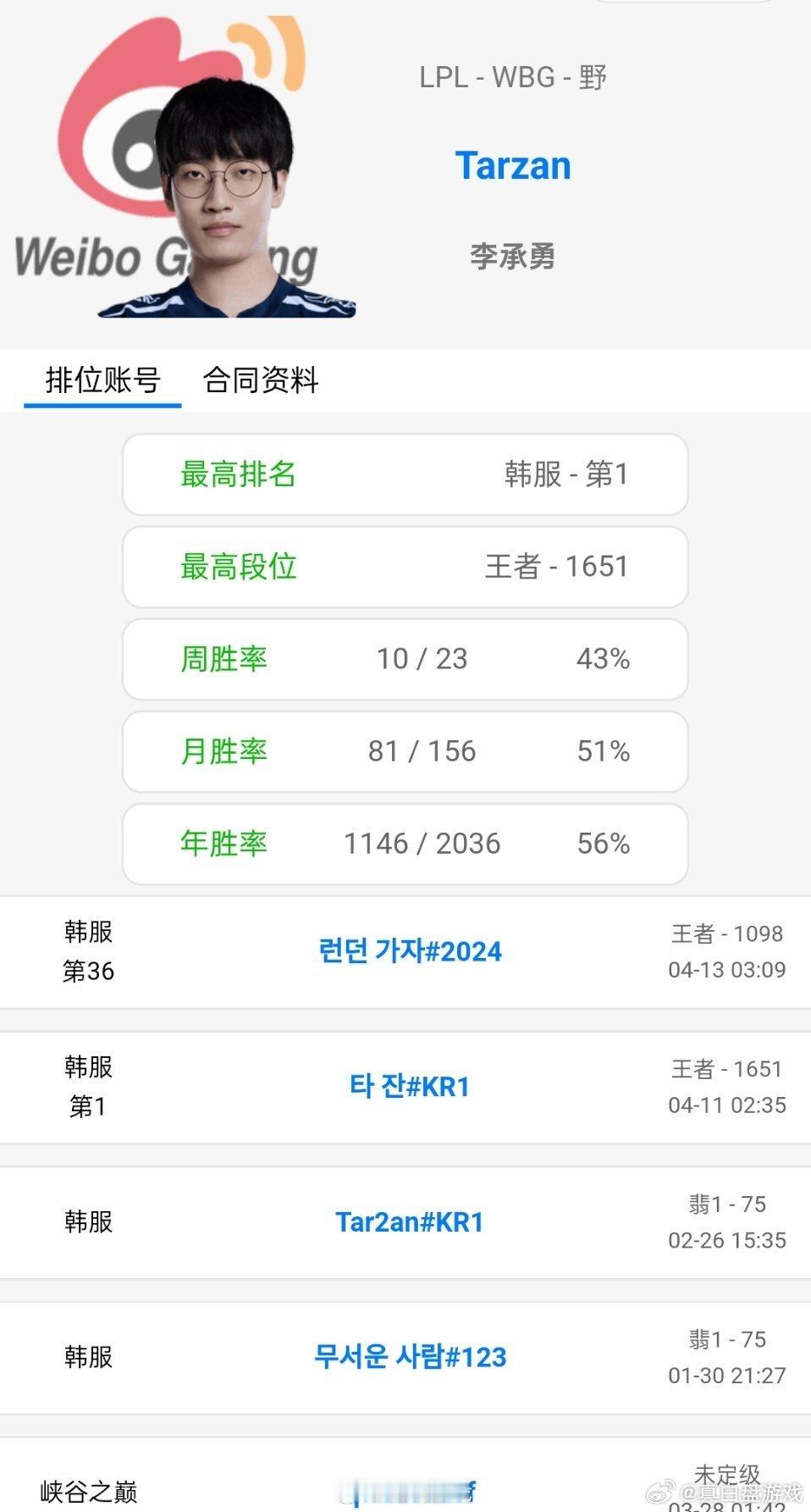The image size is (811, 1512).
Task: Click the 最高段位 card showing 王者 - 1651
Action: (x=405, y=568)
